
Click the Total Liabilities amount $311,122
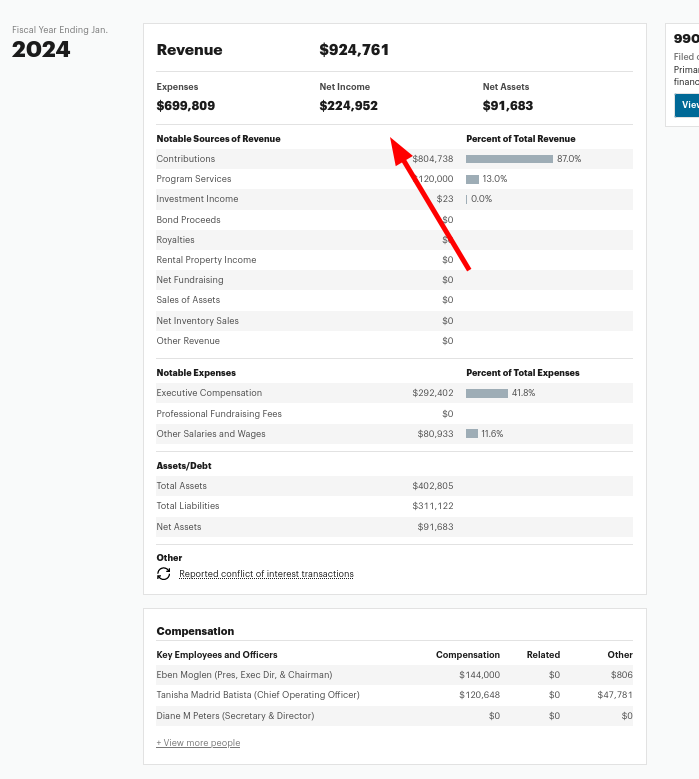point(433,506)
